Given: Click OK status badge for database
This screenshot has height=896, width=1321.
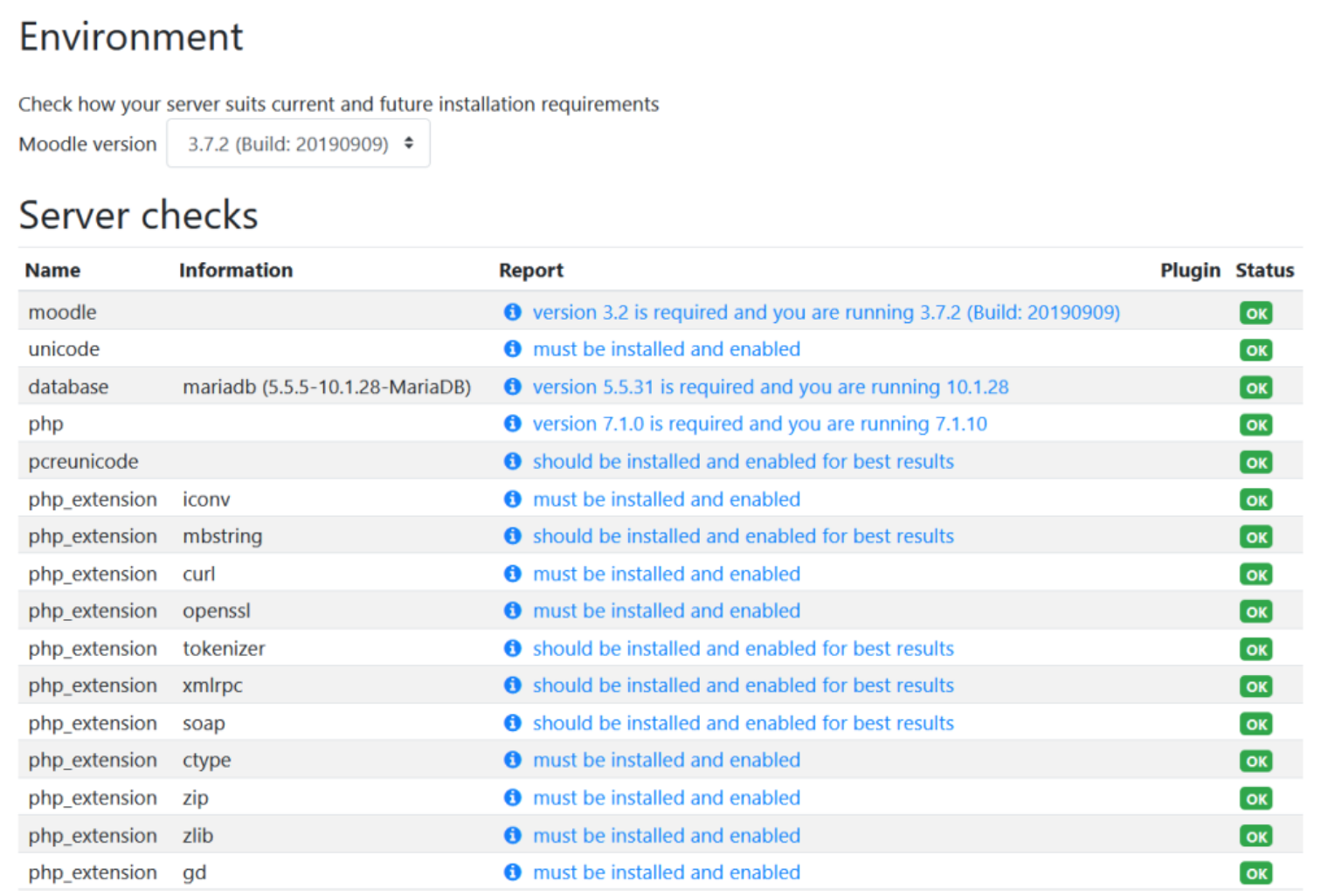Looking at the screenshot, I should tap(1255, 388).
